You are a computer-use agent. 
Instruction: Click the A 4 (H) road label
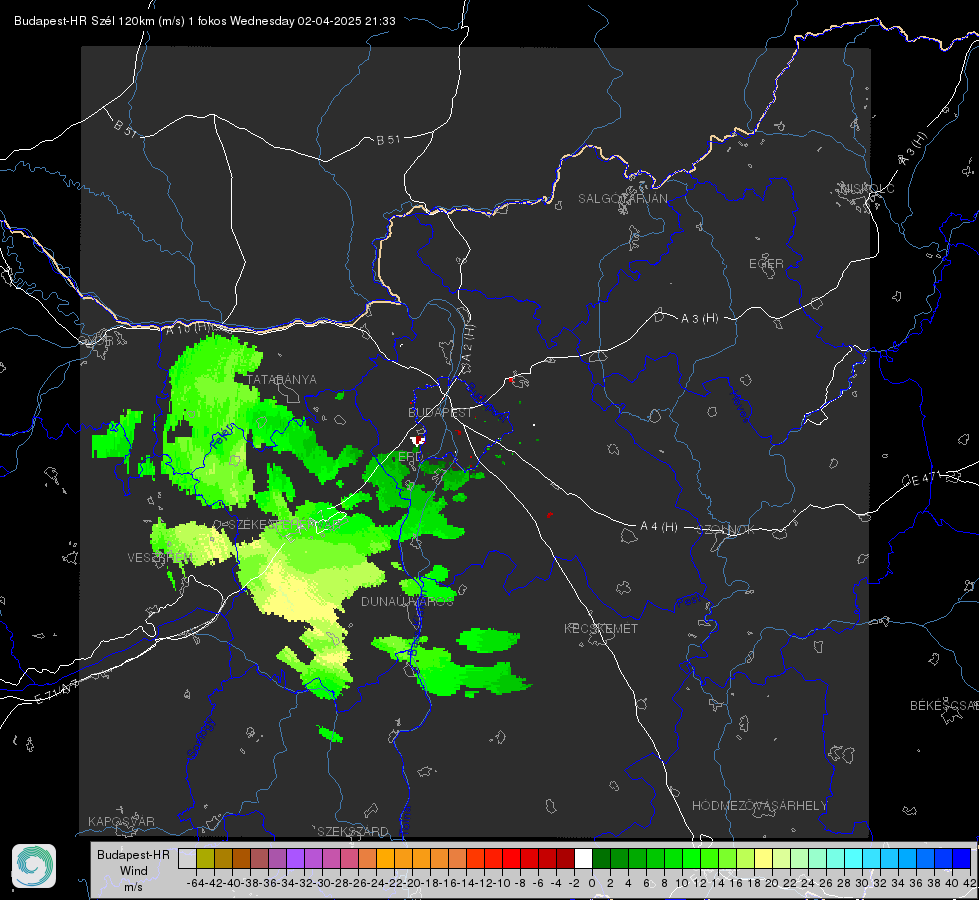[659, 527]
